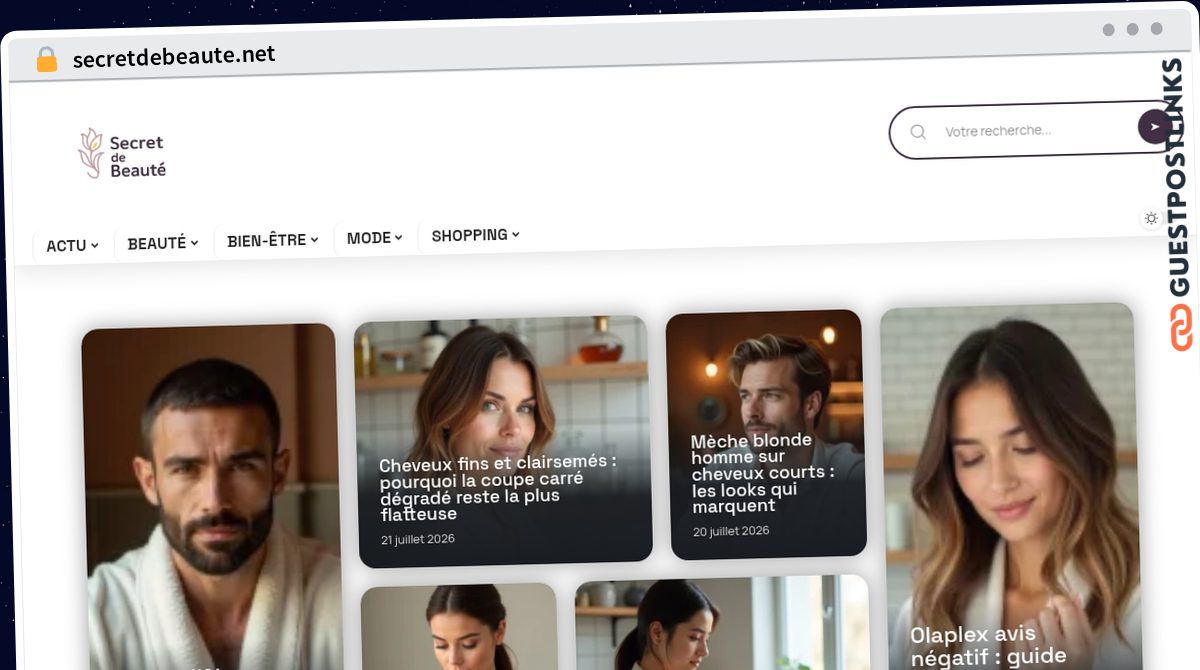1200x670 pixels.
Task: Expand the chevron next to SHOPPING
Action: [x=515, y=234]
